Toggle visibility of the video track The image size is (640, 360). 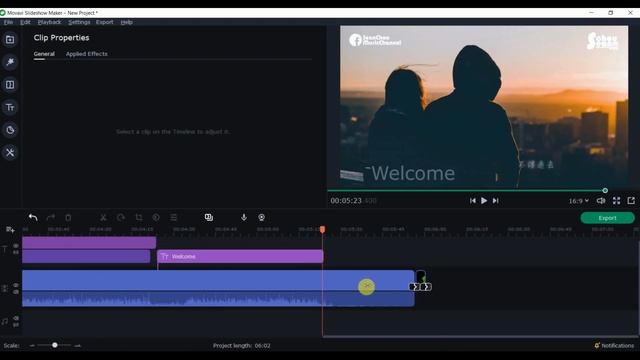point(16,285)
